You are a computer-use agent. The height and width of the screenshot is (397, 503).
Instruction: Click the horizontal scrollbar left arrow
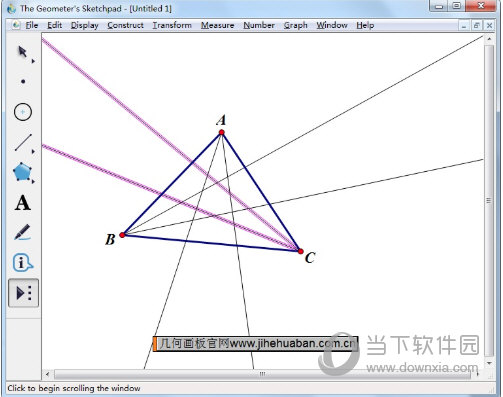[x=48, y=374]
